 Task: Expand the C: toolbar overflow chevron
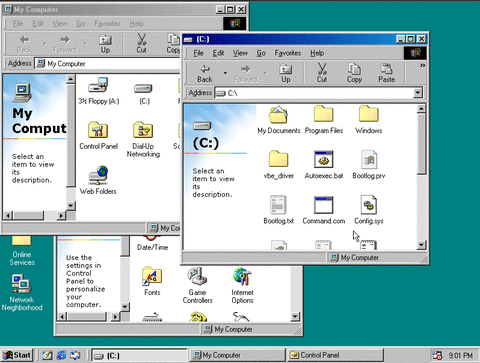[x=422, y=65]
